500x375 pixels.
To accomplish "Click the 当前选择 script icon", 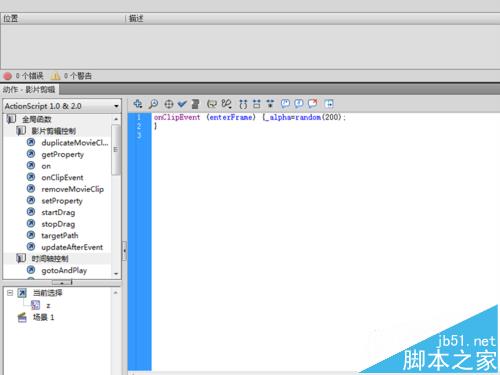I will click(x=22, y=293).
